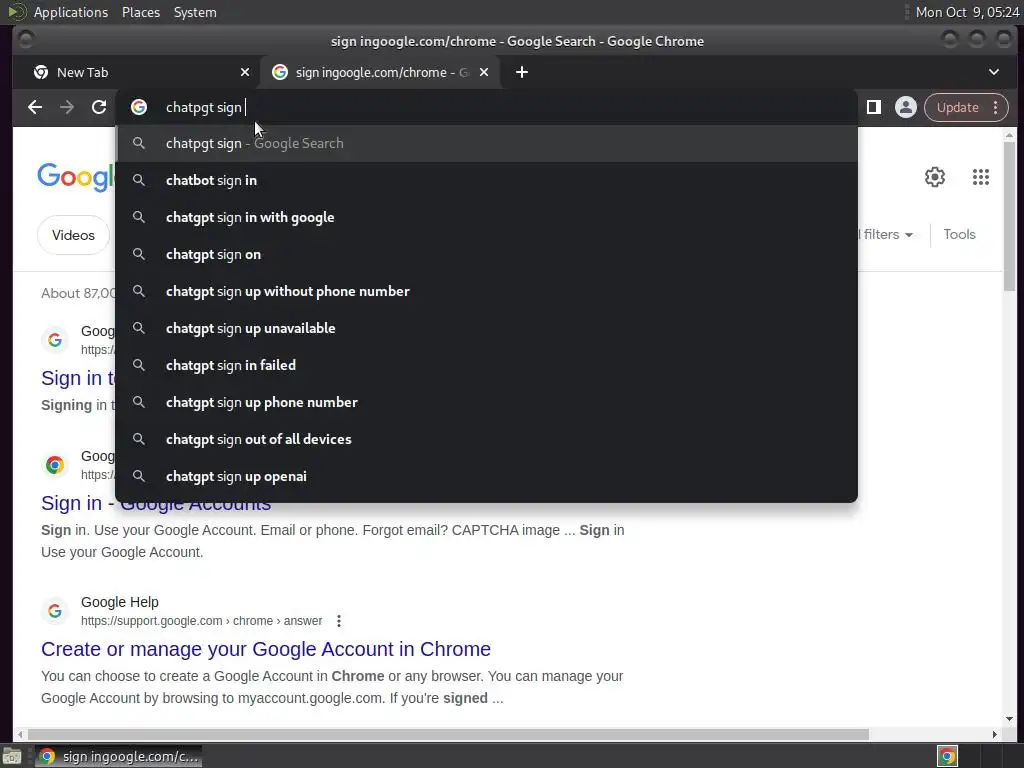Click the Google logo on page
The width and height of the screenshot is (1024, 768).
[x=76, y=177]
